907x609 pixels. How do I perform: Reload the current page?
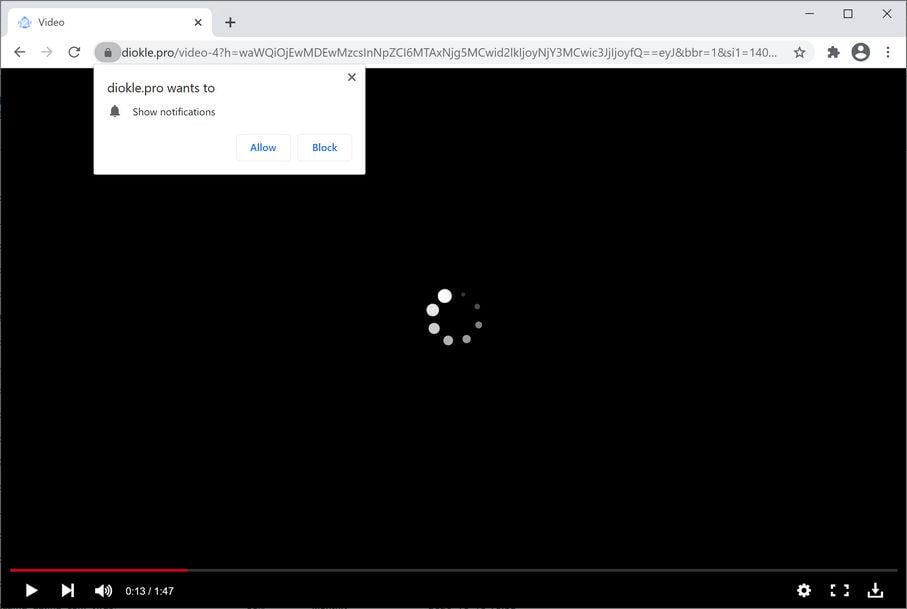pyautogui.click(x=73, y=51)
